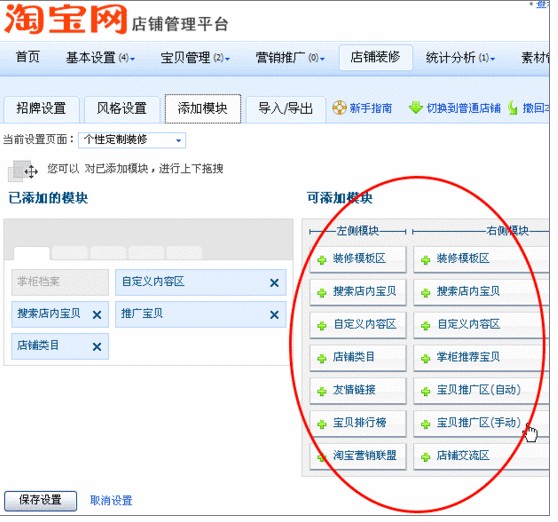558x522 pixels.
Task: Expand the 统计分析 menu arrow
Action: (x=493, y=59)
